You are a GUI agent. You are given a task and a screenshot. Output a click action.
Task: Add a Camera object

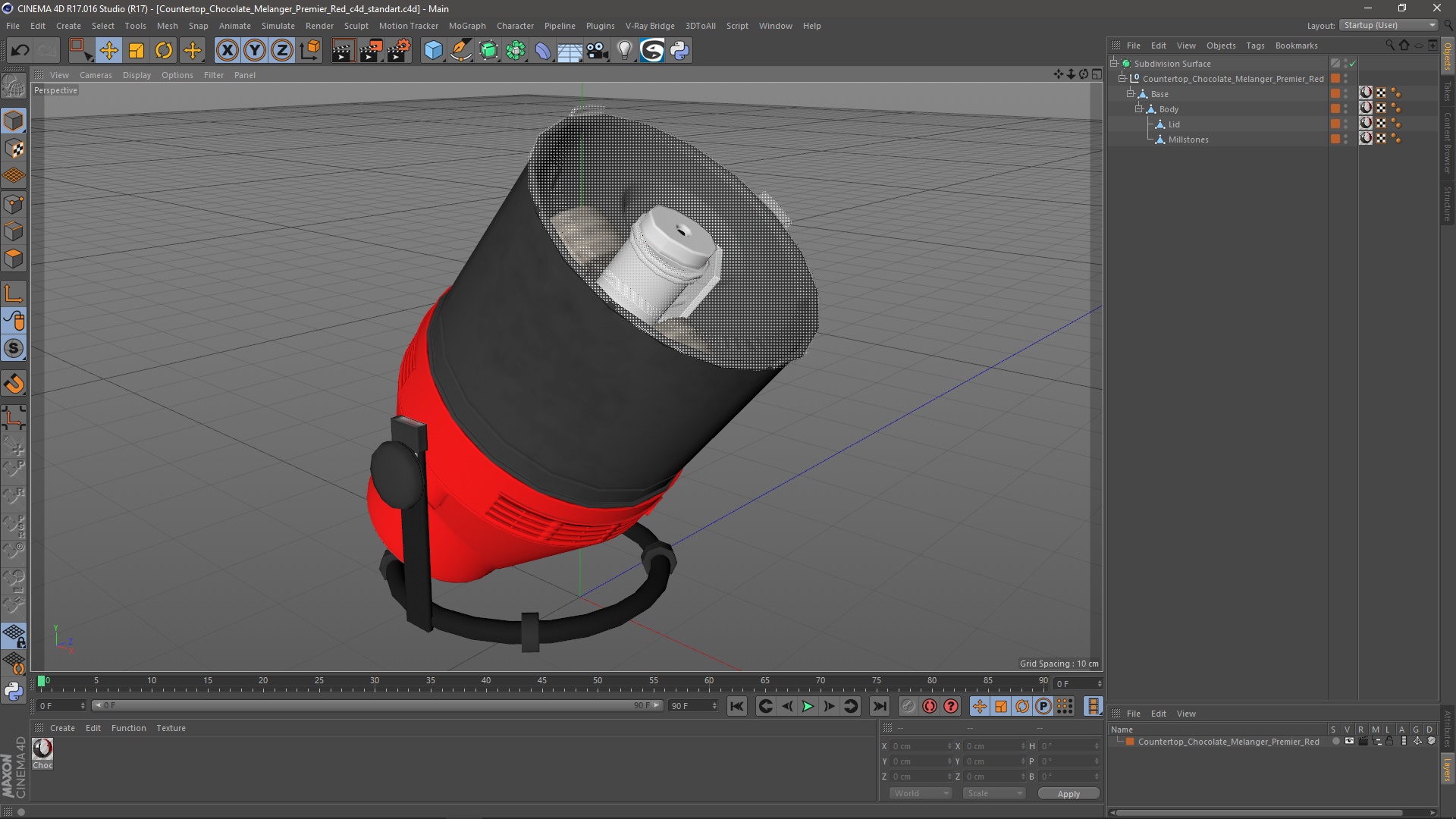598,50
